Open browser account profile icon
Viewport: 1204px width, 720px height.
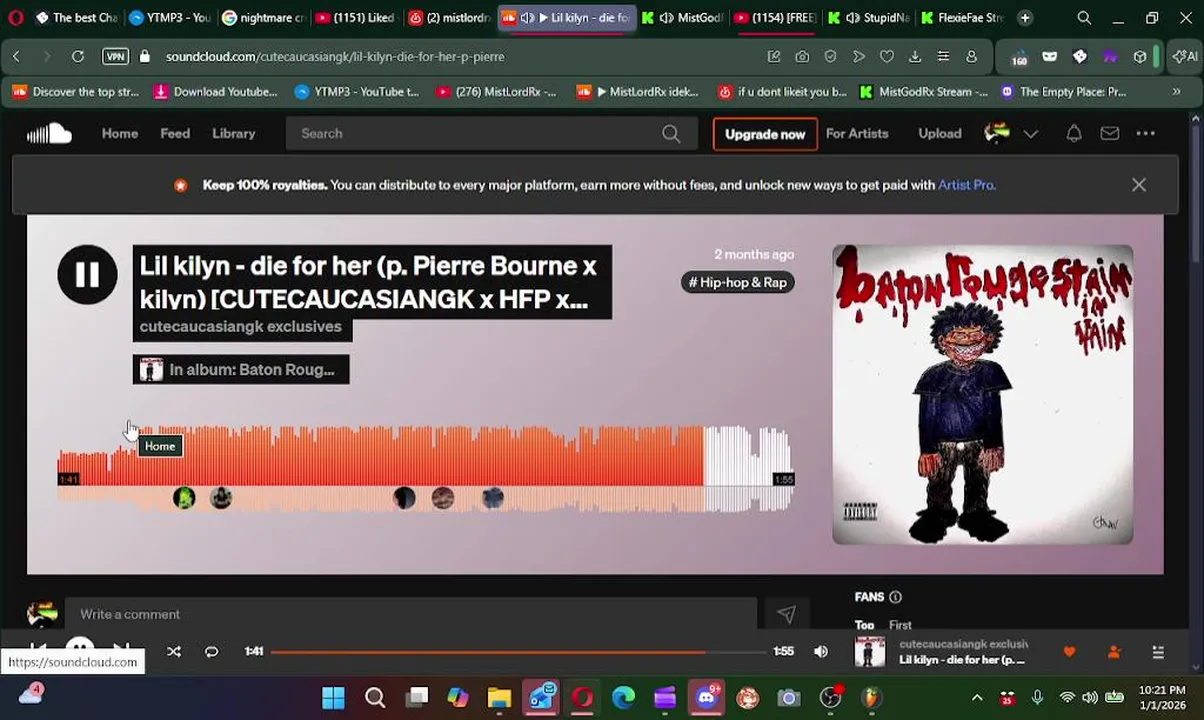click(x=971, y=57)
